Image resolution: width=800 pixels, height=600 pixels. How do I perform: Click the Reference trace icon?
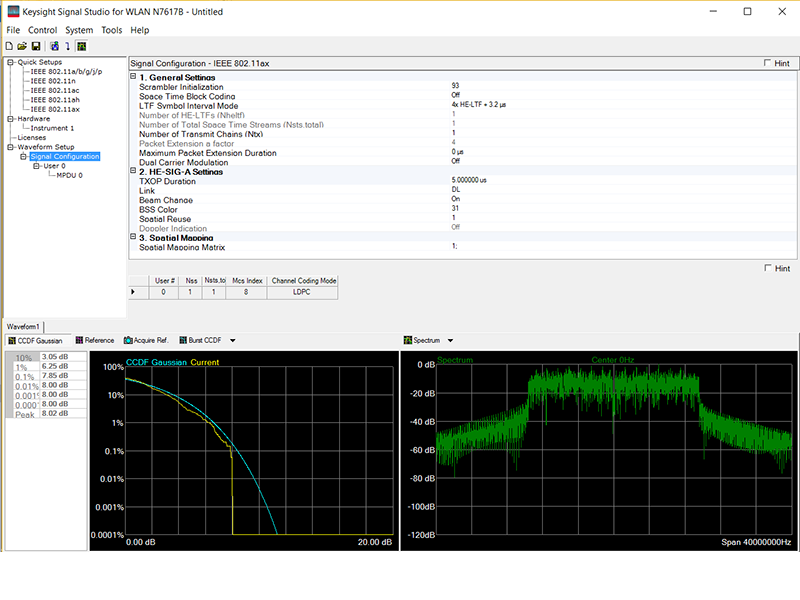[x=80, y=341]
